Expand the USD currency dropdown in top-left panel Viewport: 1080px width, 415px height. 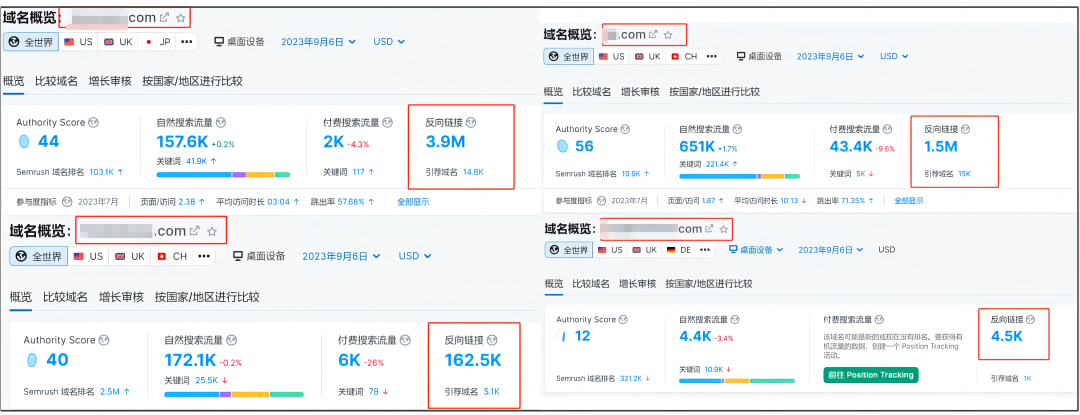388,42
